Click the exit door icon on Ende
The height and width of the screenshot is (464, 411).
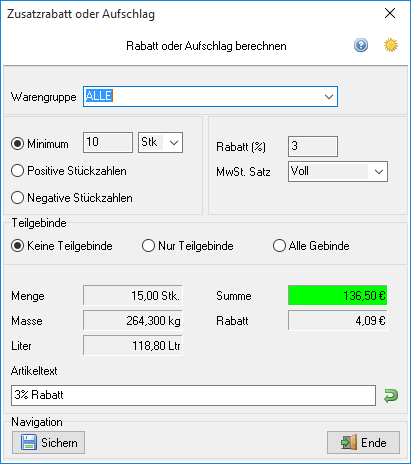click(x=349, y=443)
